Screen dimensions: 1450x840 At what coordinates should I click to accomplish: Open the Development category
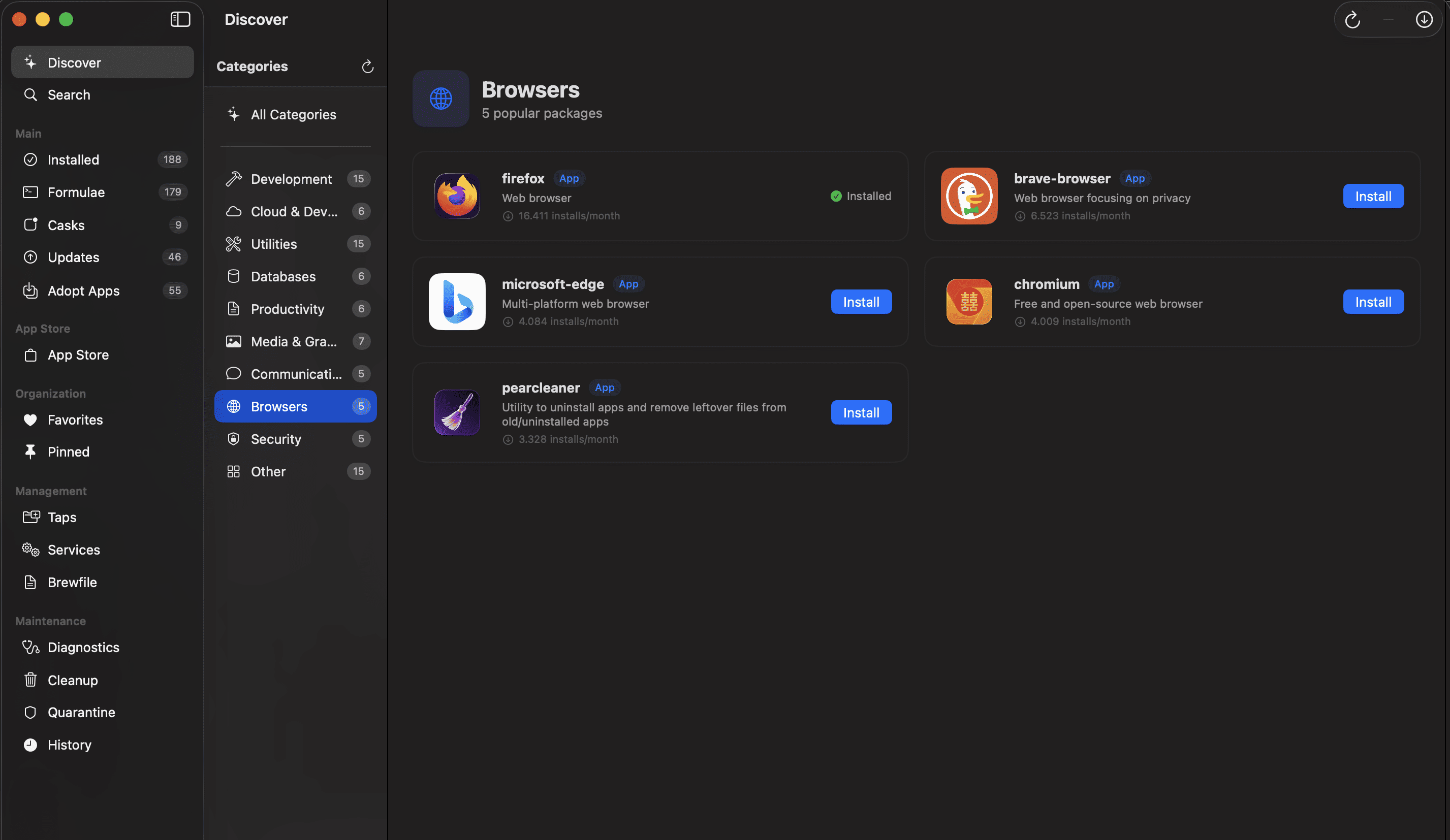[291, 178]
